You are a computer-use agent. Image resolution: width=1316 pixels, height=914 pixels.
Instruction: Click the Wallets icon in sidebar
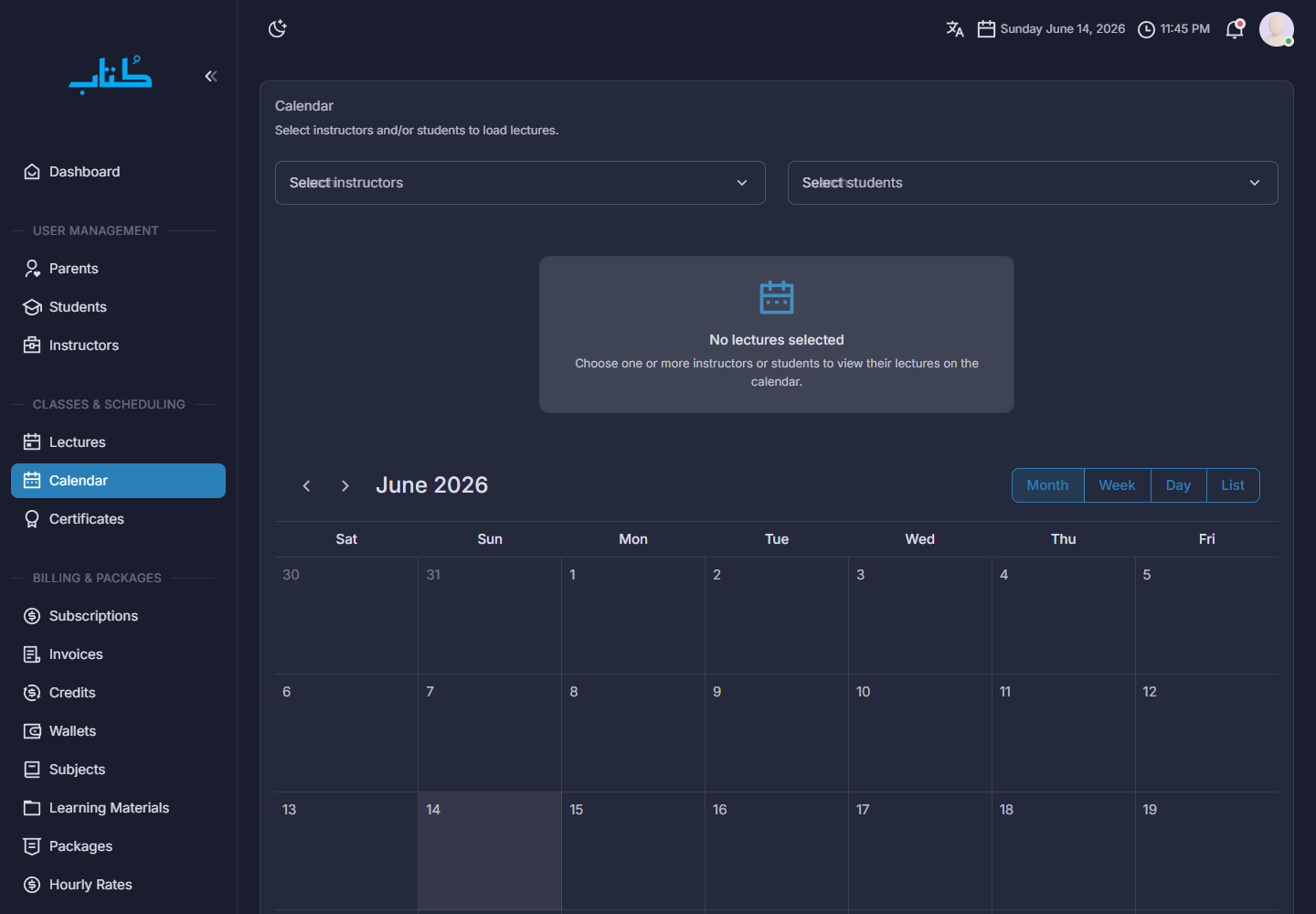(32, 731)
